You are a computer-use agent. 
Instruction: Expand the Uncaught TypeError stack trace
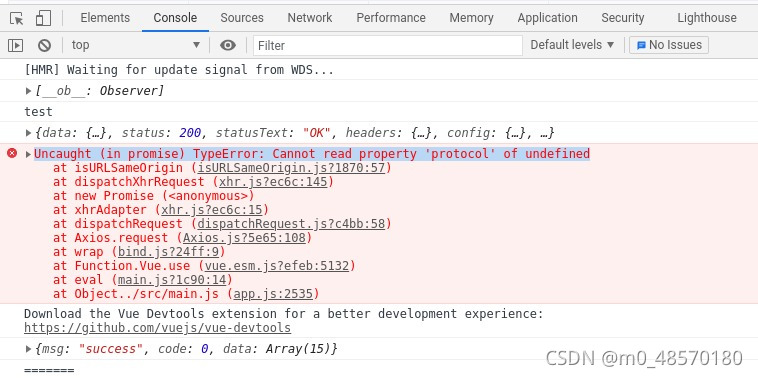(x=29, y=154)
